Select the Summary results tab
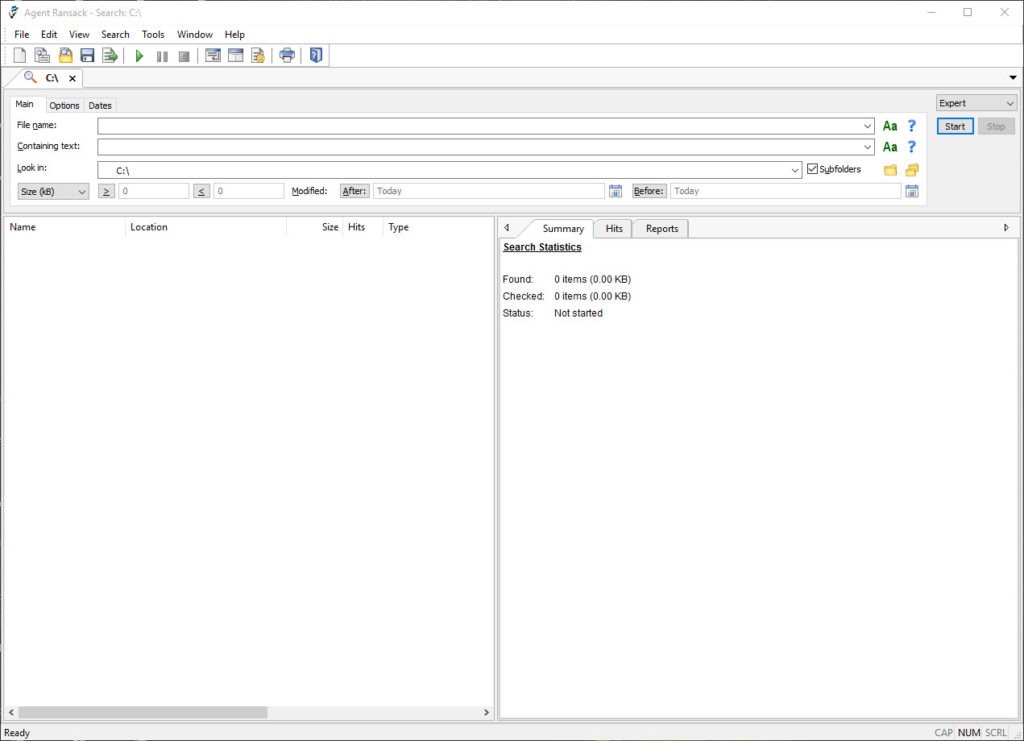The image size is (1024, 741). [563, 229]
